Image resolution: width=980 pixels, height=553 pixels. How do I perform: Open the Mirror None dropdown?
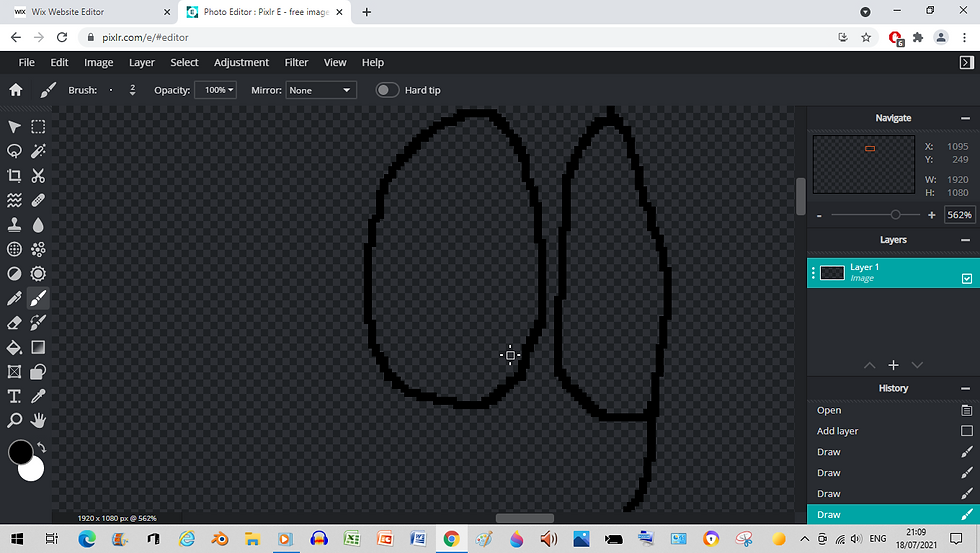point(321,90)
